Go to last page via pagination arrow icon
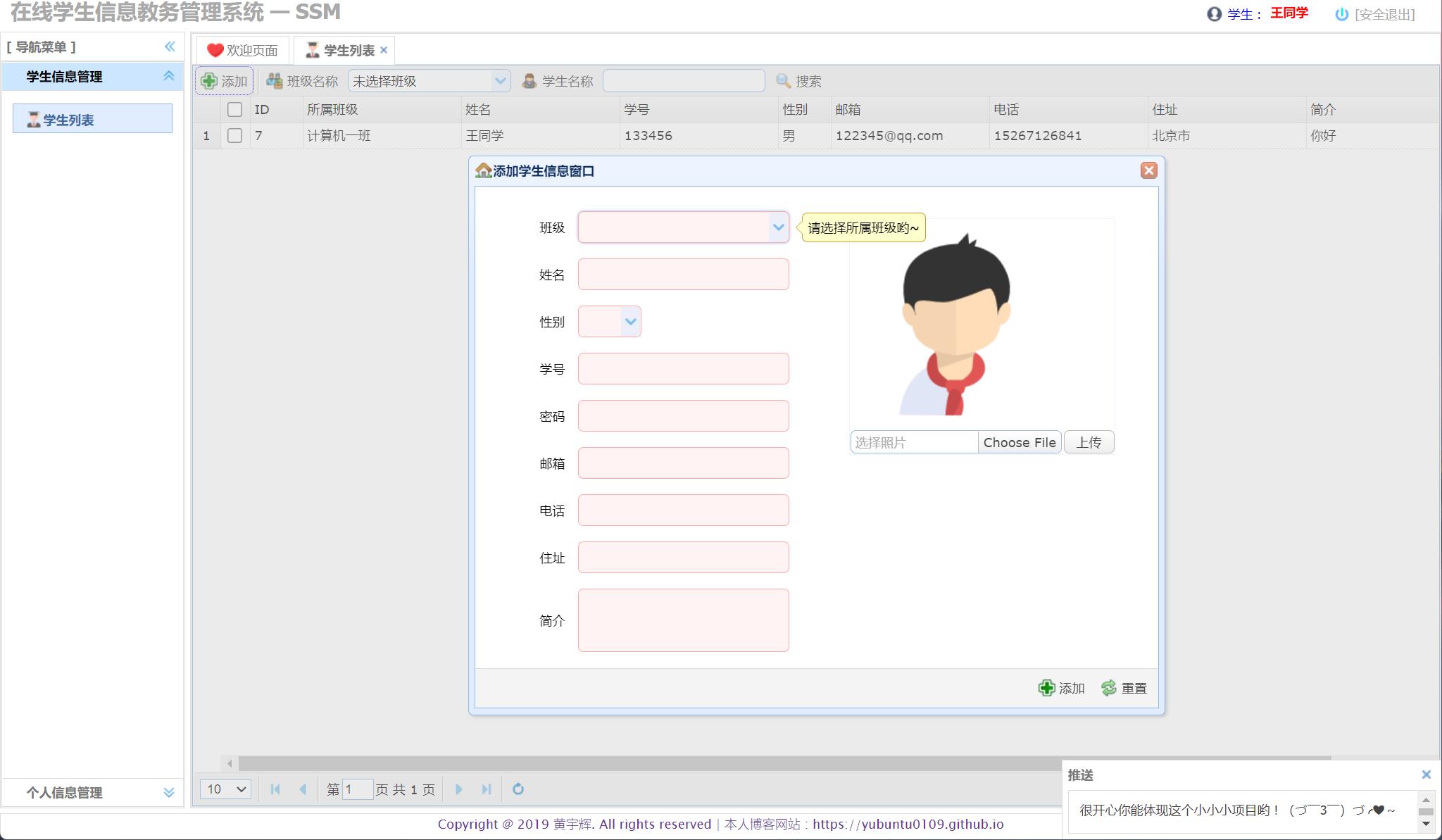This screenshot has height=840, width=1442. [487, 789]
